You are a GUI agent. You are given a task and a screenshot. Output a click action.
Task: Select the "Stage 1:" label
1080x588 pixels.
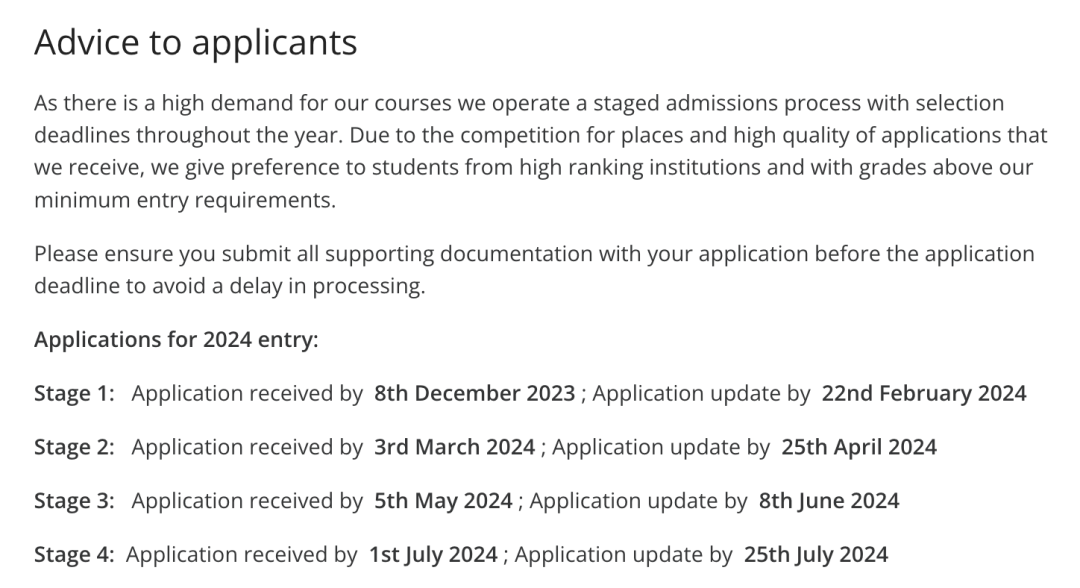point(75,393)
